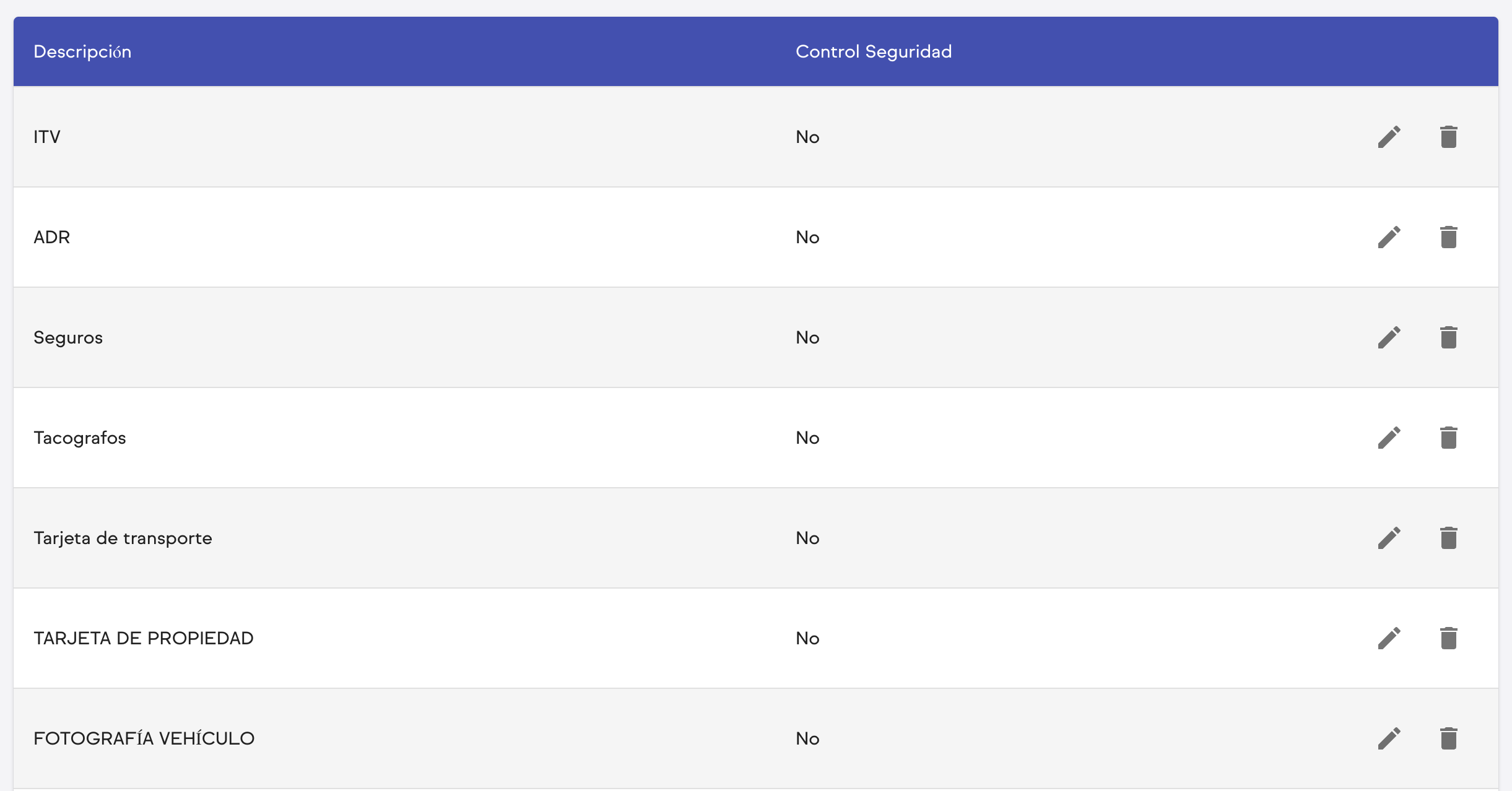
Task: Remove the Seguros entry
Action: [x=1448, y=337]
